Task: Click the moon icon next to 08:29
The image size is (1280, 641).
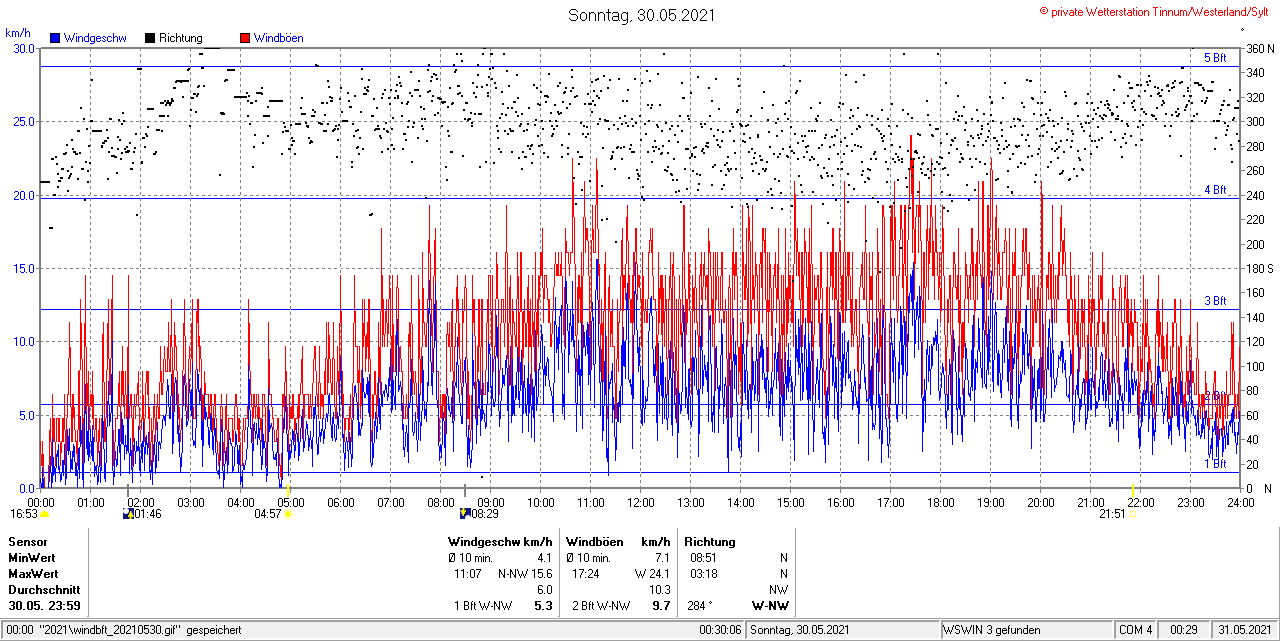Action: pos(465,514)
